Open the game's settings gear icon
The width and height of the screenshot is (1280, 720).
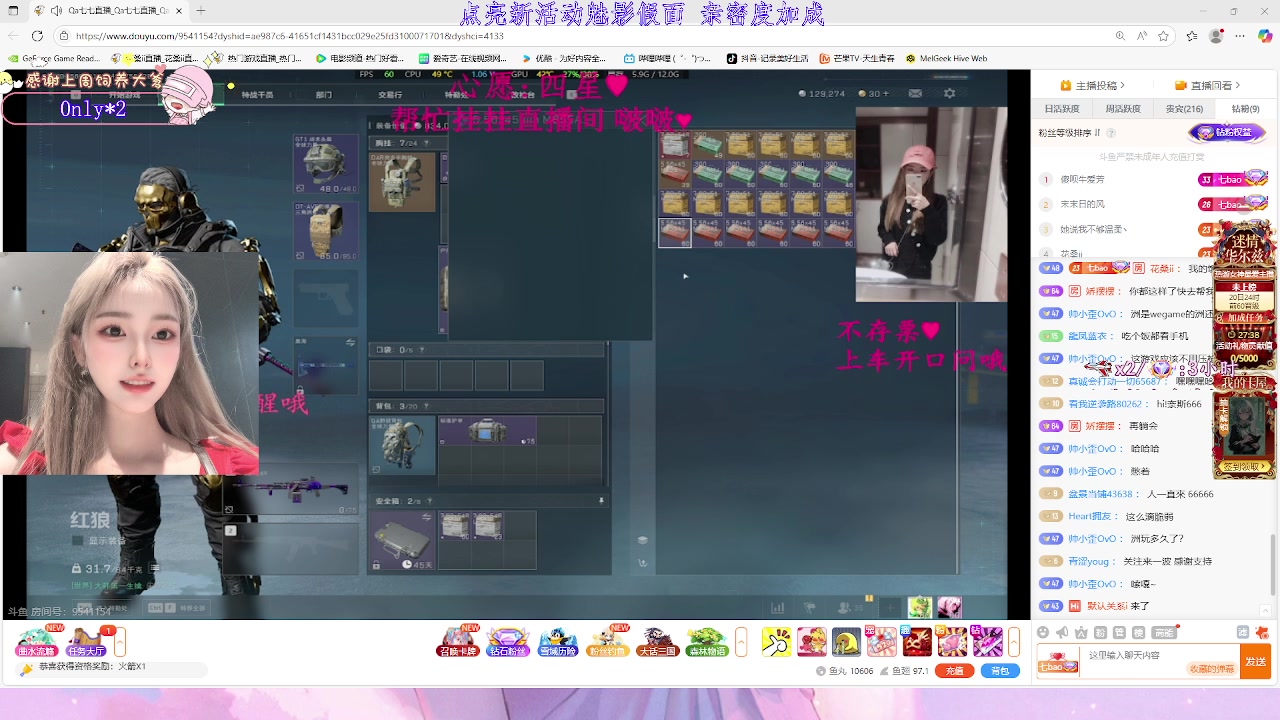pos(949,93)
